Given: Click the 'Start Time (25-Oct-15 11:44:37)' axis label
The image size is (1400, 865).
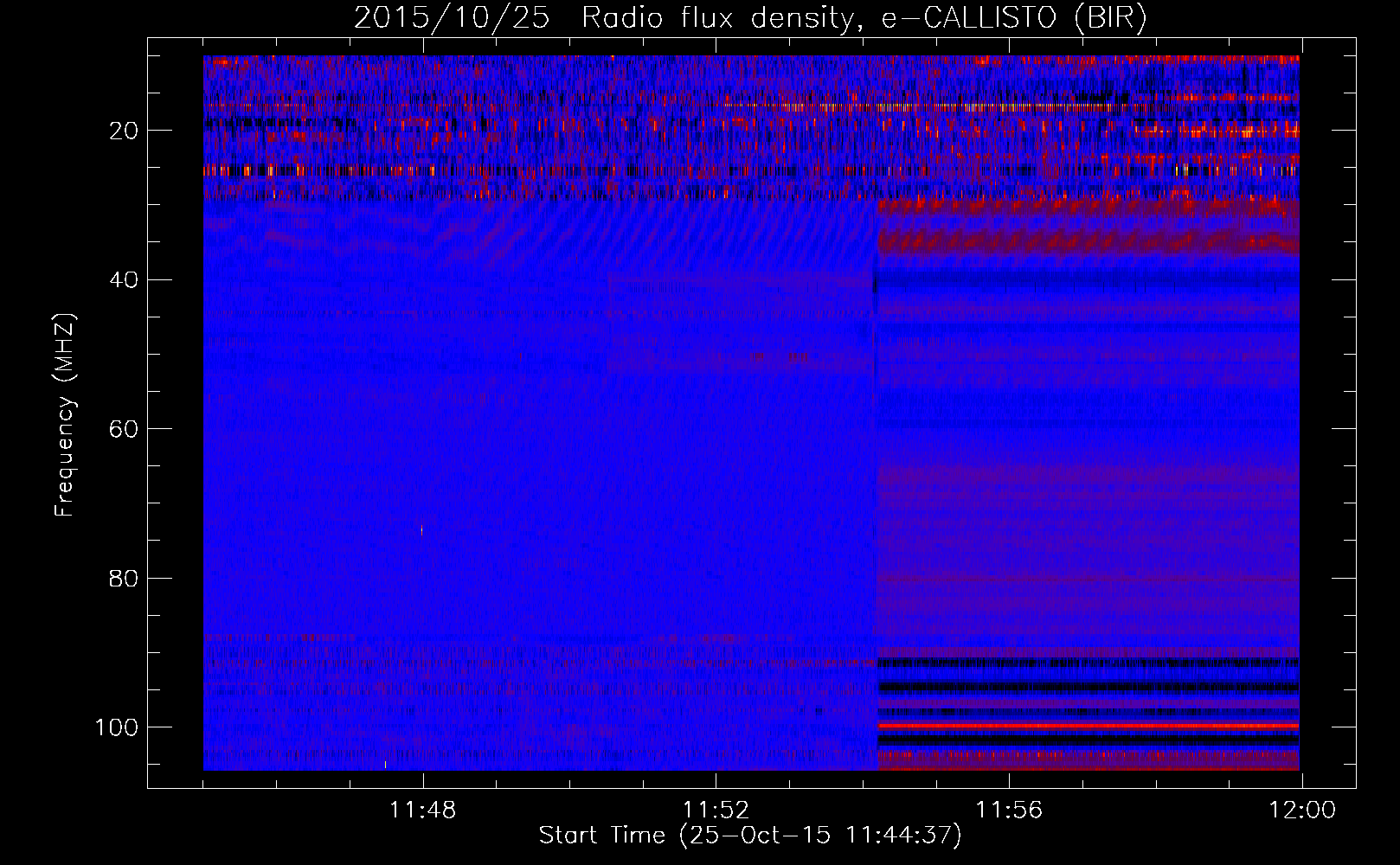Looking at the screenshot, I should click(750, 836).
